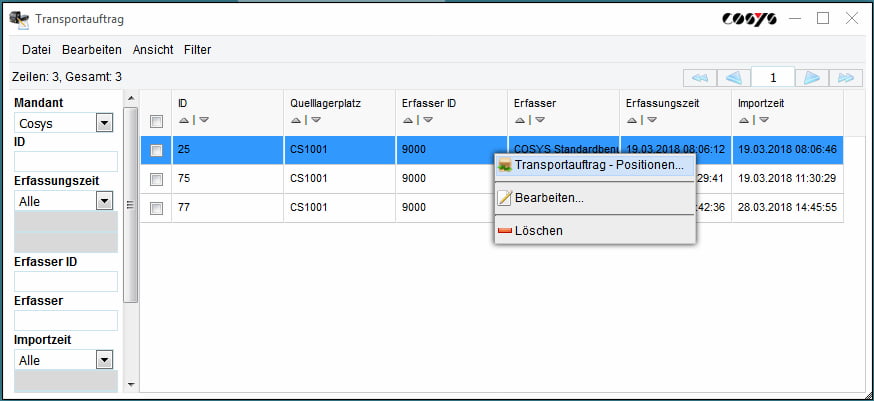Open the Ansicht menu
Image resolution: width=874 pixels, height=401 pixels.
click(x=153, y=50)
